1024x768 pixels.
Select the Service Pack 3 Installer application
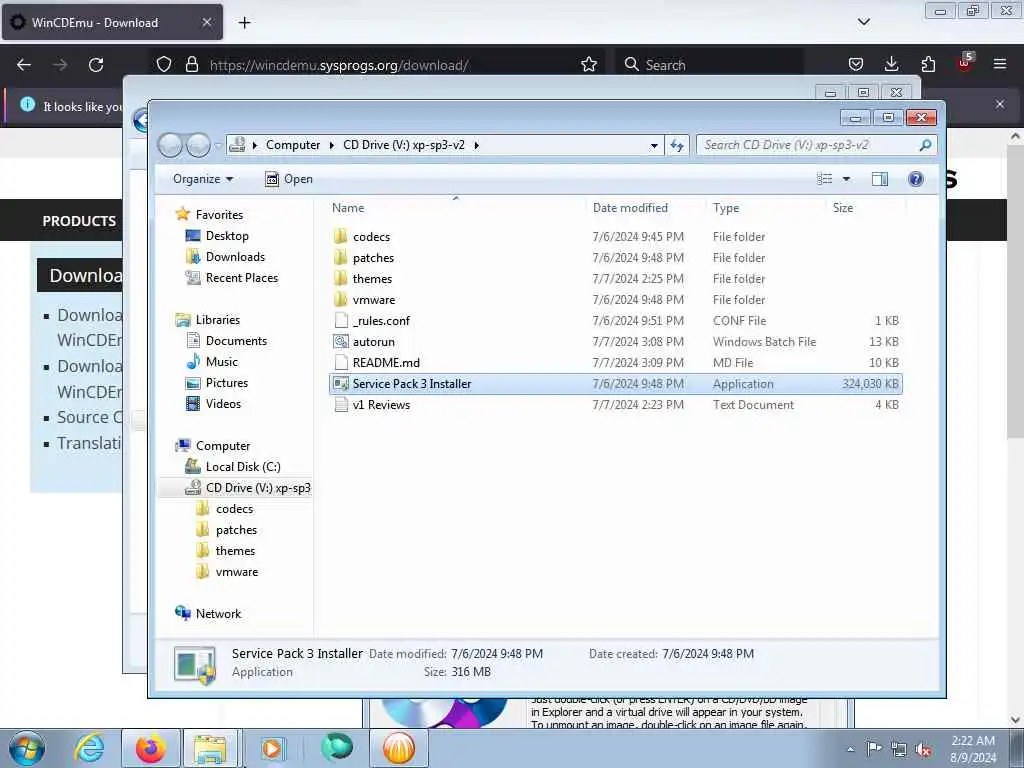click(616, 384)
